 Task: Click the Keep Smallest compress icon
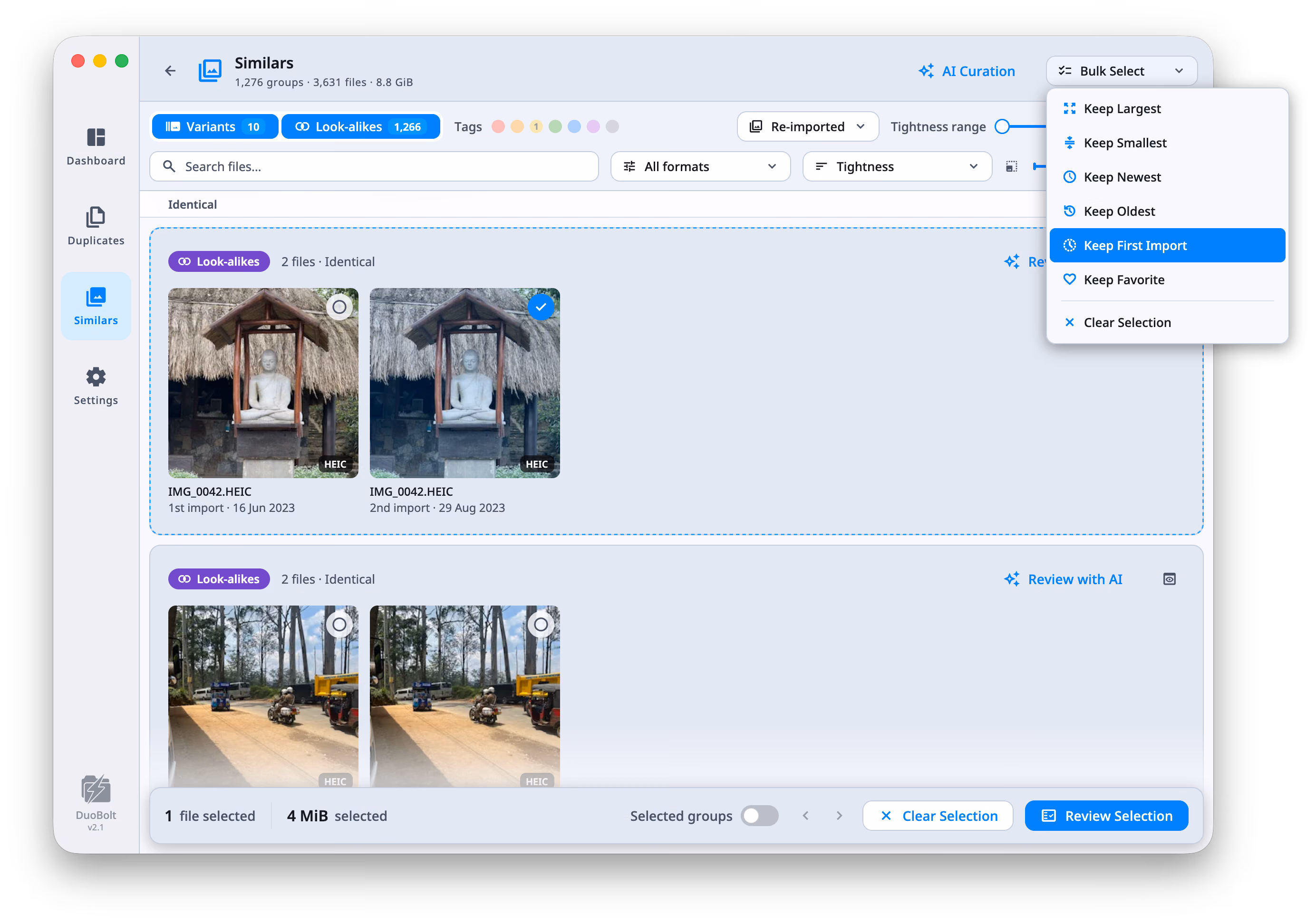[1070, 143]
